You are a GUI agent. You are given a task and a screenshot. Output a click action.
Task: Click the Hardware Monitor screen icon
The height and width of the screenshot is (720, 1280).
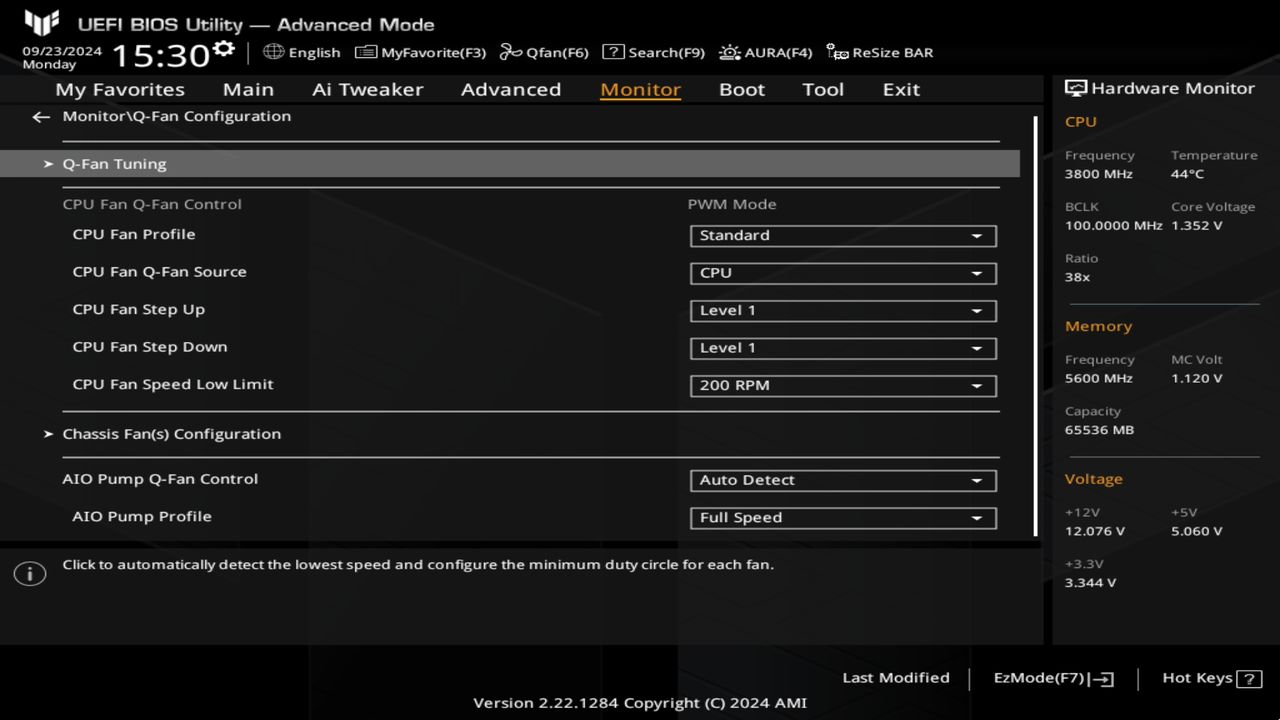click(1076, 88)
